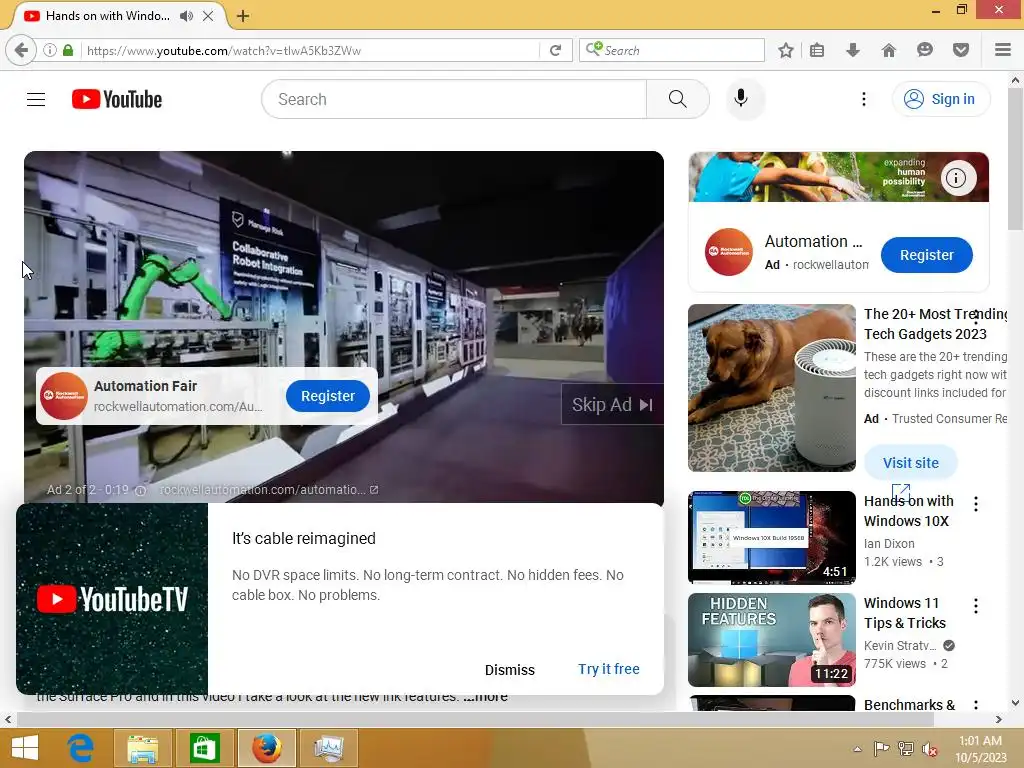Image resolution: width=1024 pixels, height=768 pixels.
Task: Mute the tab using the speaker icon
Action: 187,16
